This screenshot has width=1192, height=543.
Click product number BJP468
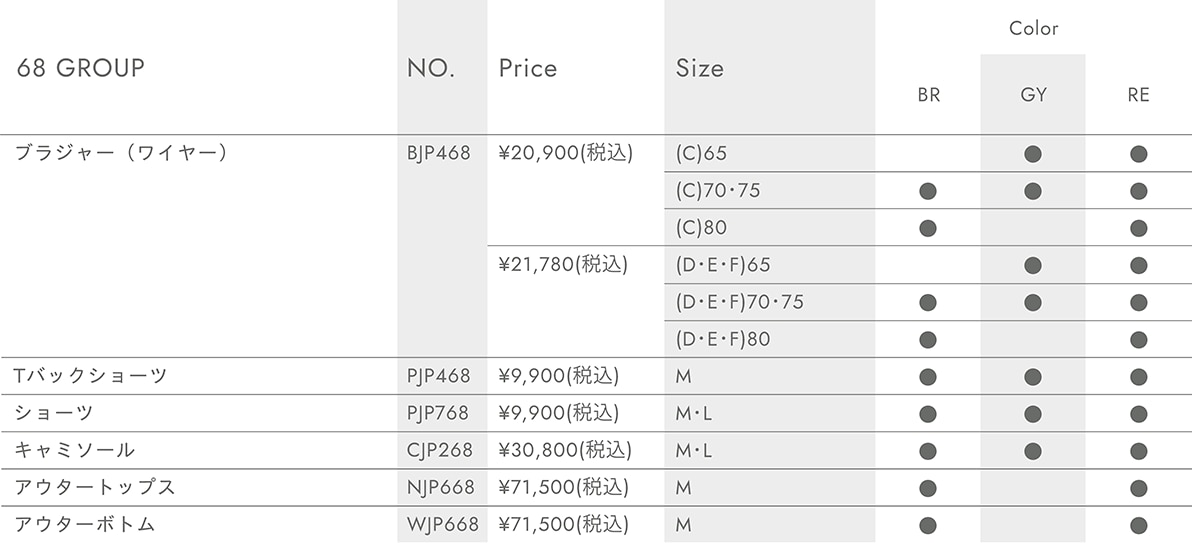tap(439, 154)
